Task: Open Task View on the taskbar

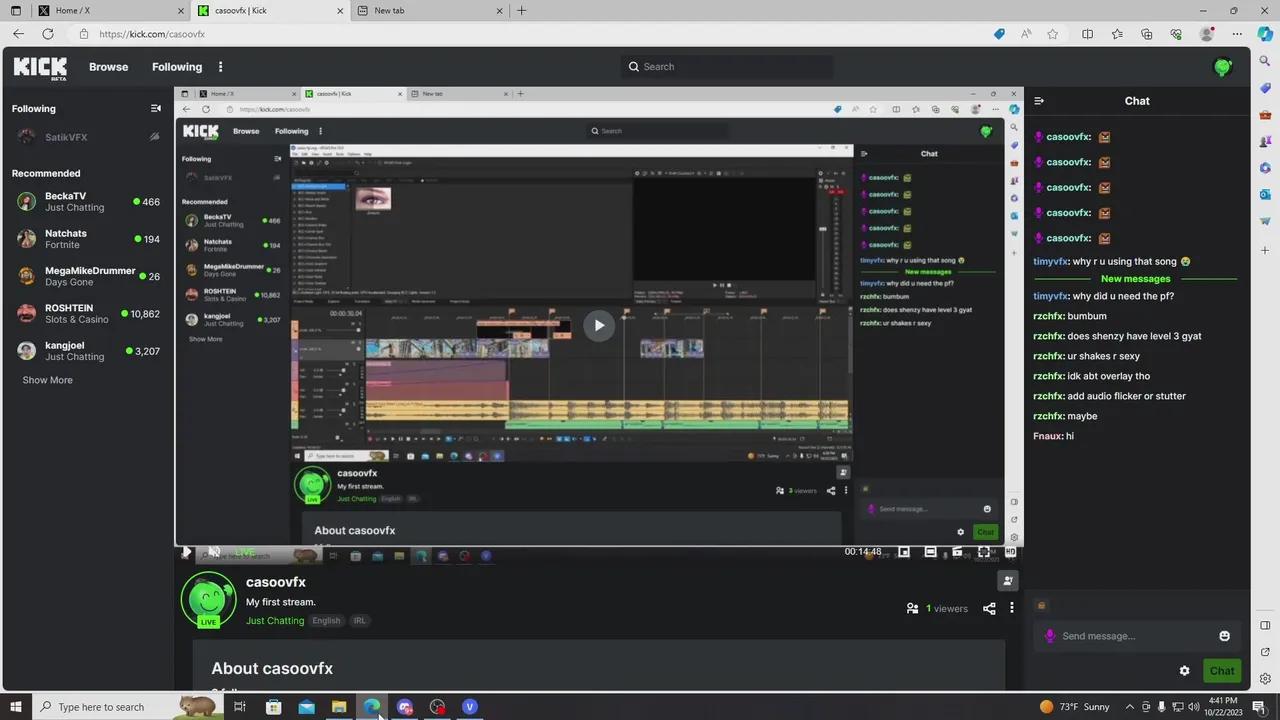Action: click(x=240, y=707)
